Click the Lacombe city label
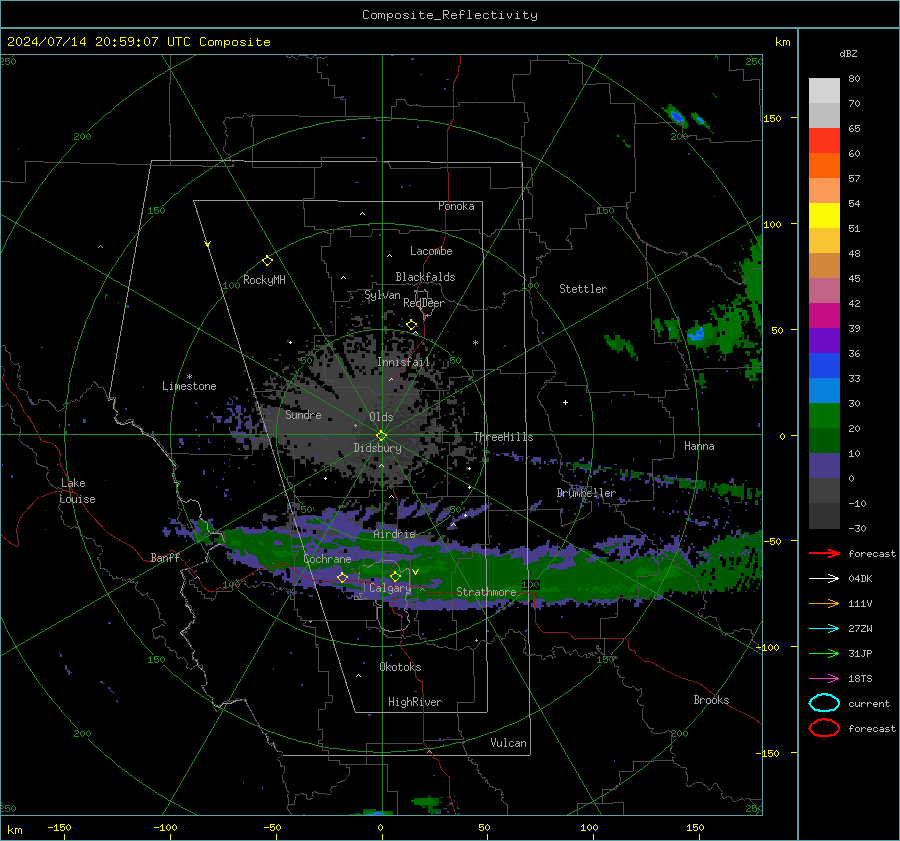The image size is (900, 841). point(431,251)
